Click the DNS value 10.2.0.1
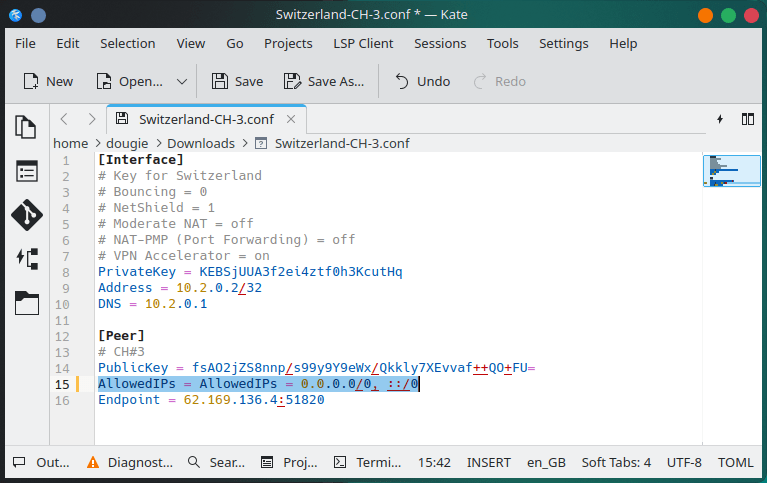The image size is (767, 483). click(x=176, y=304)
